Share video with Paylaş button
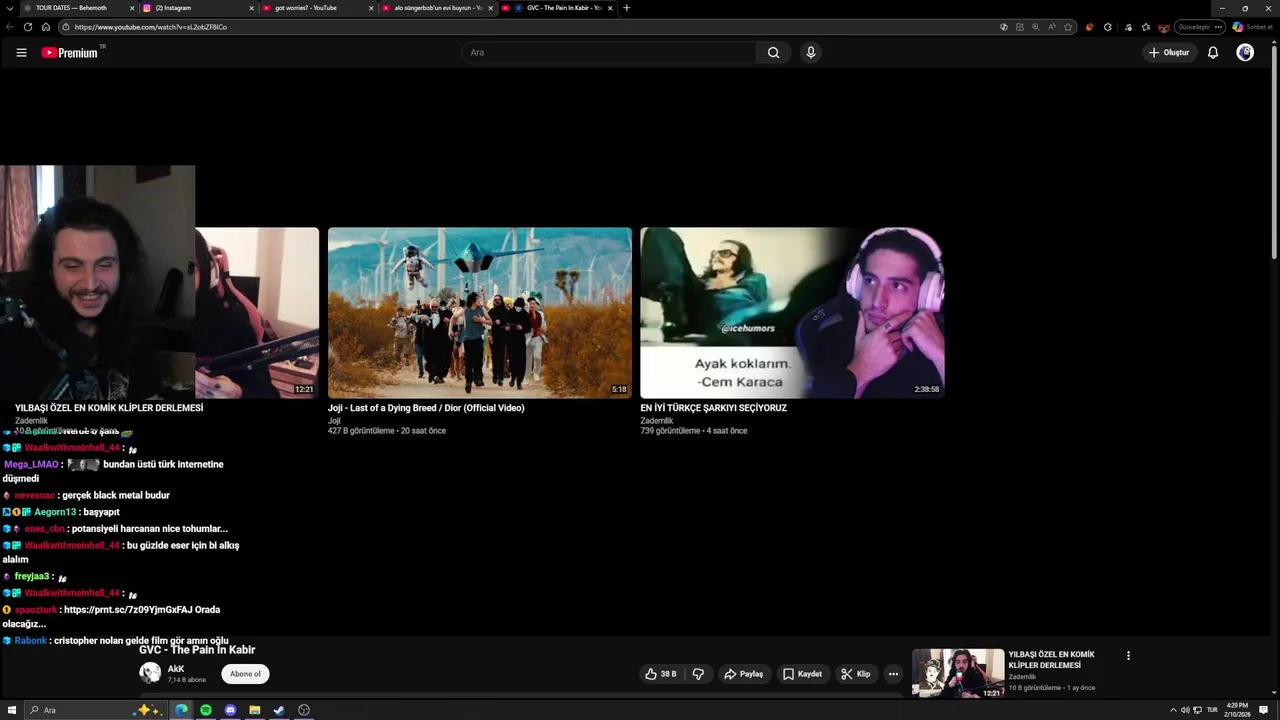Image resolution: width=1280 pixels, height=720 pixels. tap(743, 674)
